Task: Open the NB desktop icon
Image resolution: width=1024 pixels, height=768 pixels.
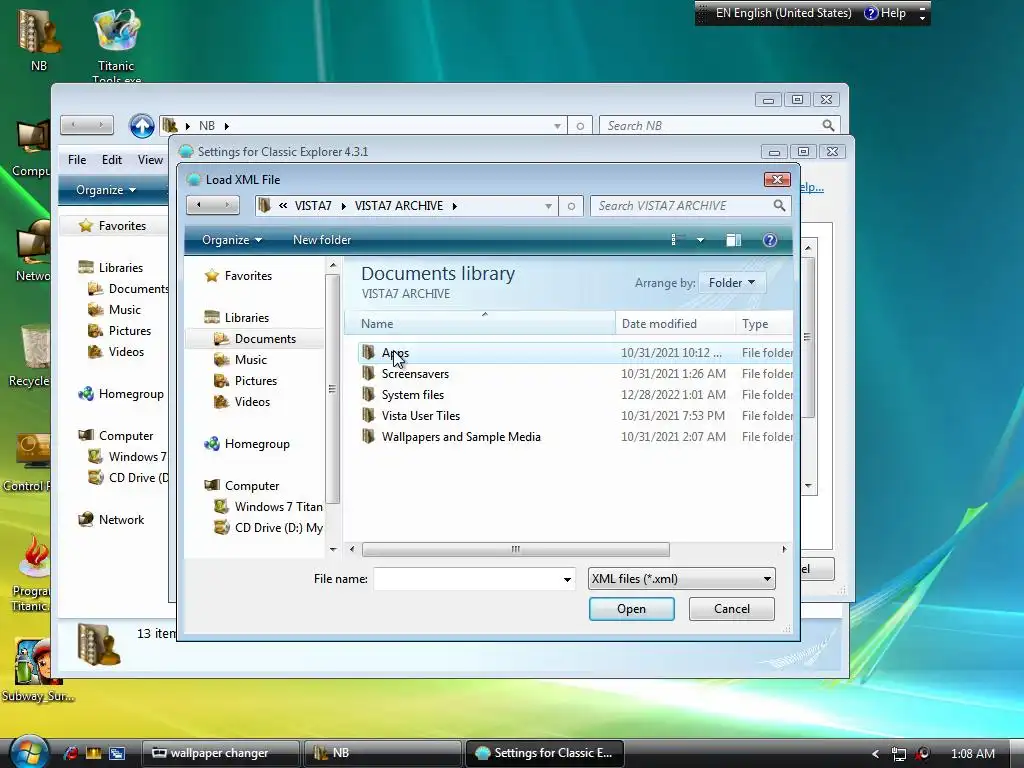Action: tap(39, 40)
